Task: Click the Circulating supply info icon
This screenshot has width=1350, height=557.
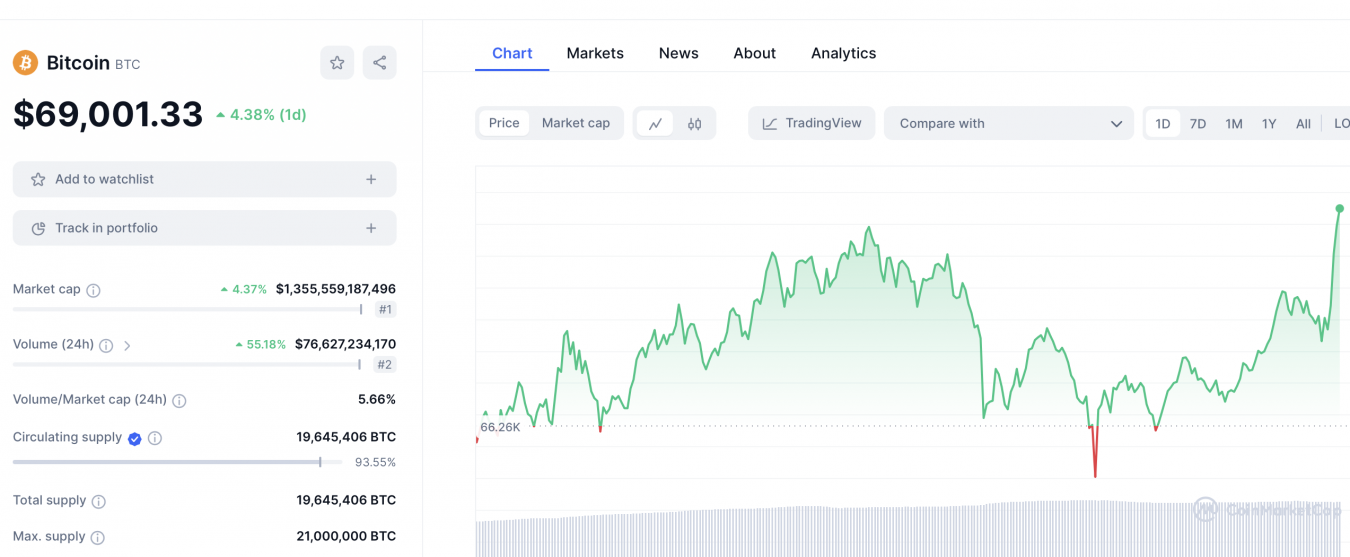Action: tap(155, 438)
